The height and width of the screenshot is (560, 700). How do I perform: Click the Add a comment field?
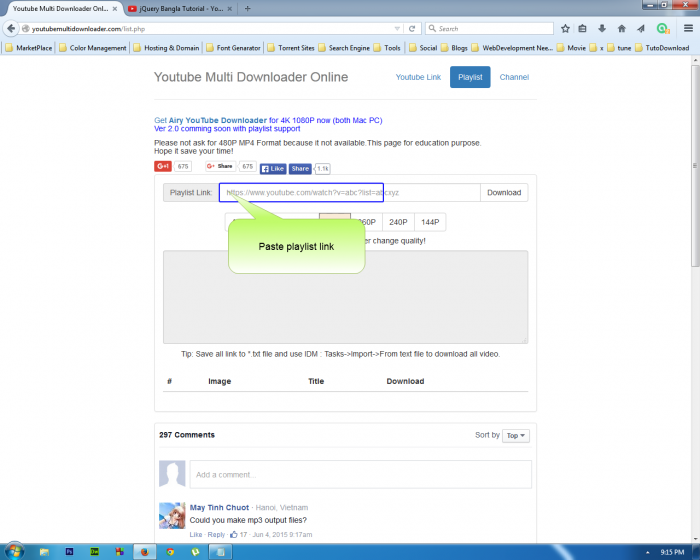(x=361, y=474)
